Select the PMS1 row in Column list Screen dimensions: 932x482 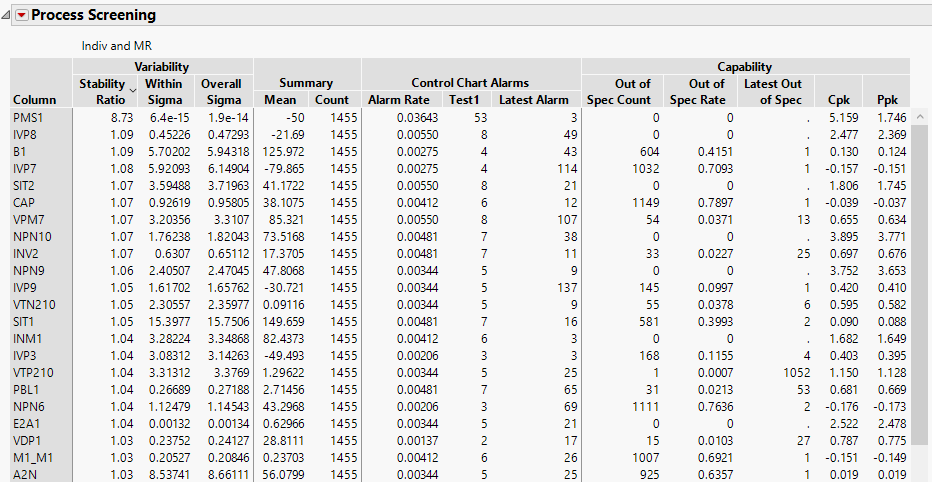pos(27,118)
